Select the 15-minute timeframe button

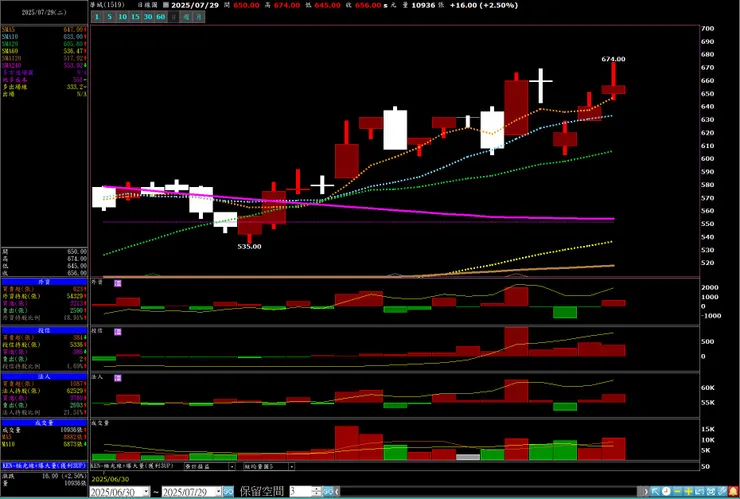tap(135, 17)
